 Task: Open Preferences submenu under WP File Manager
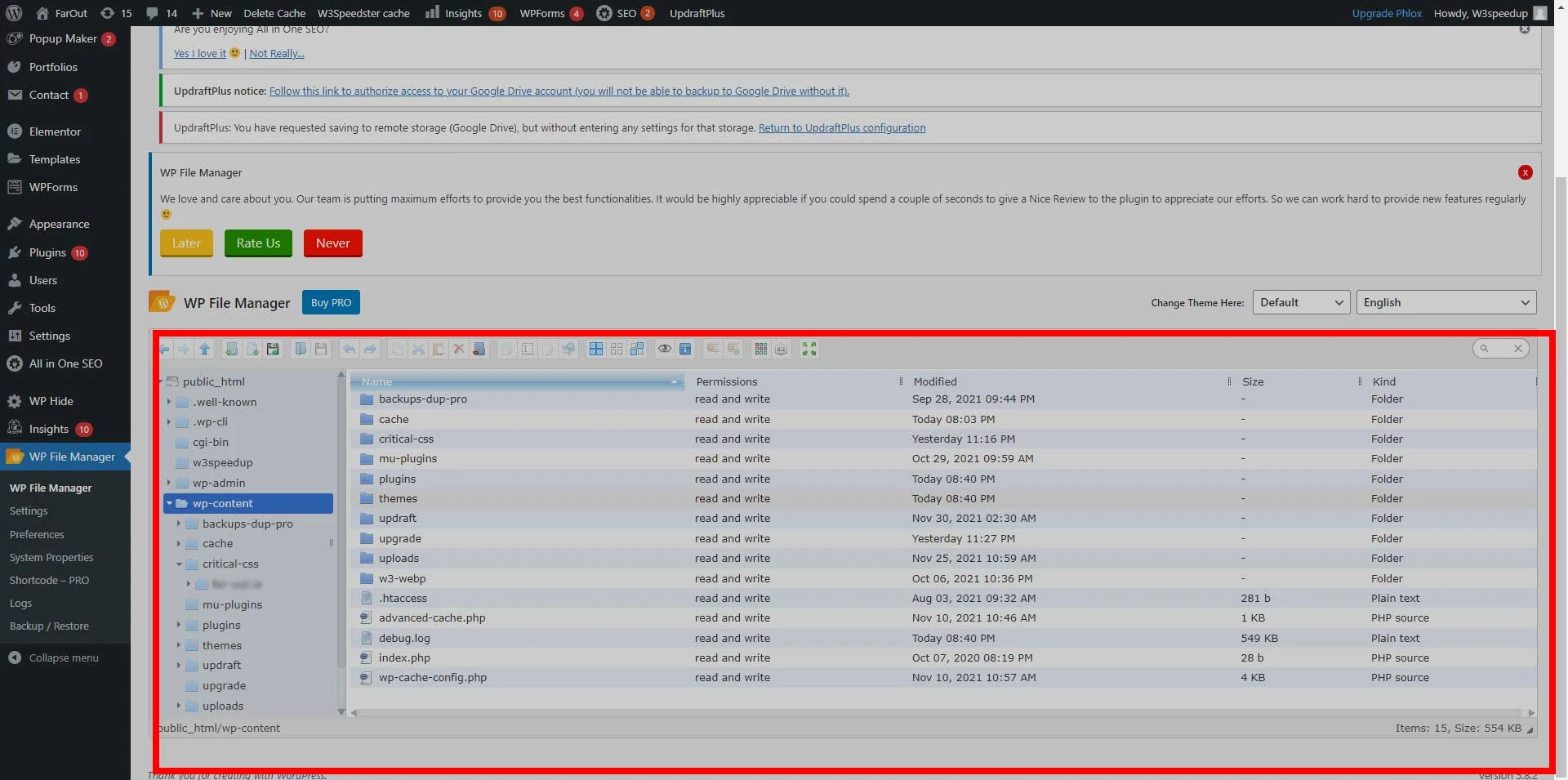point(37,534)
